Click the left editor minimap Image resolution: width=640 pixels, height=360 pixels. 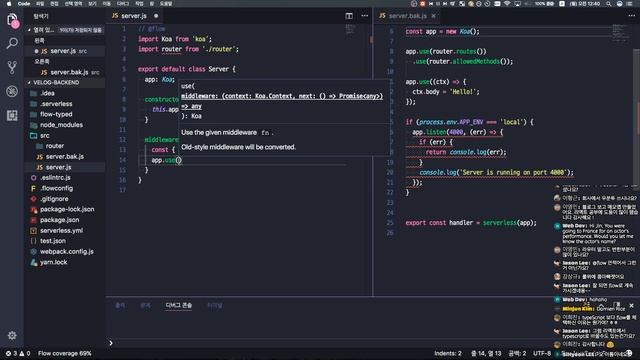coord(351,29)
